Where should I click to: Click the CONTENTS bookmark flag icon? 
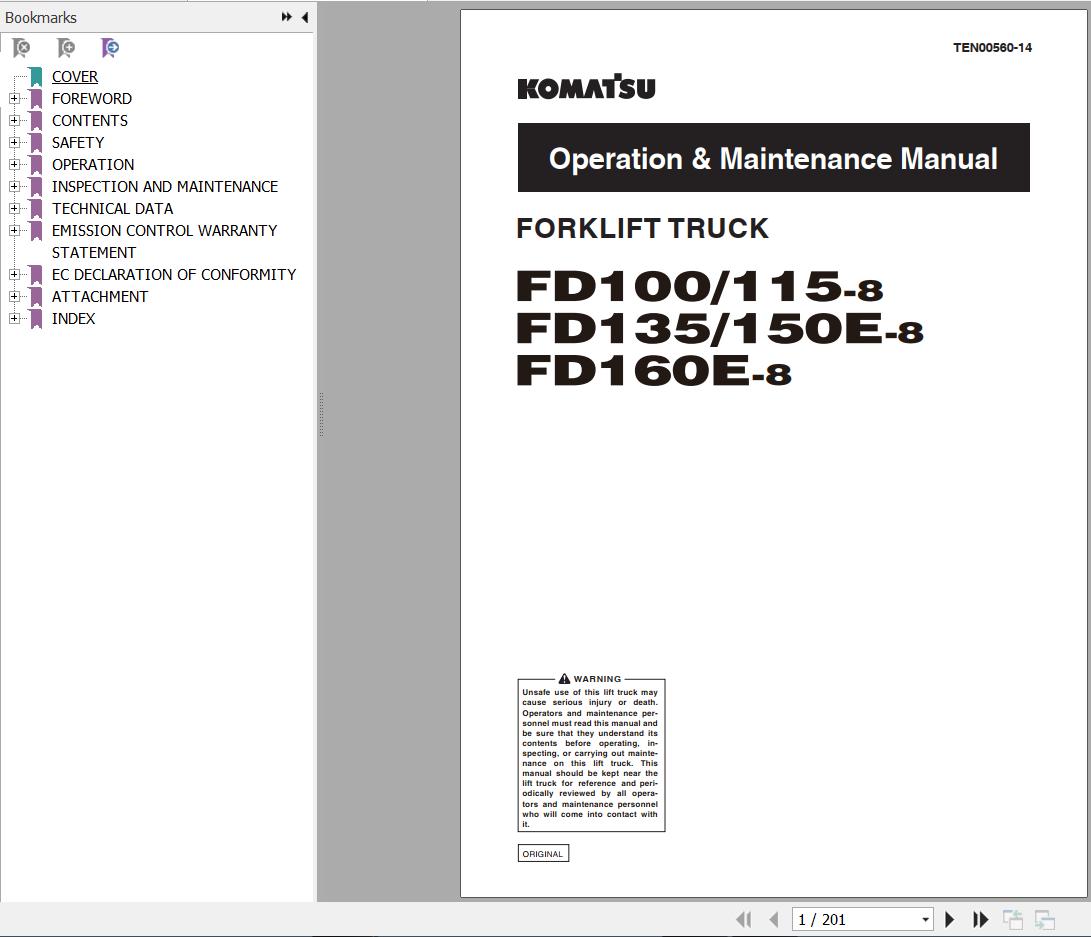click(36, 120)
